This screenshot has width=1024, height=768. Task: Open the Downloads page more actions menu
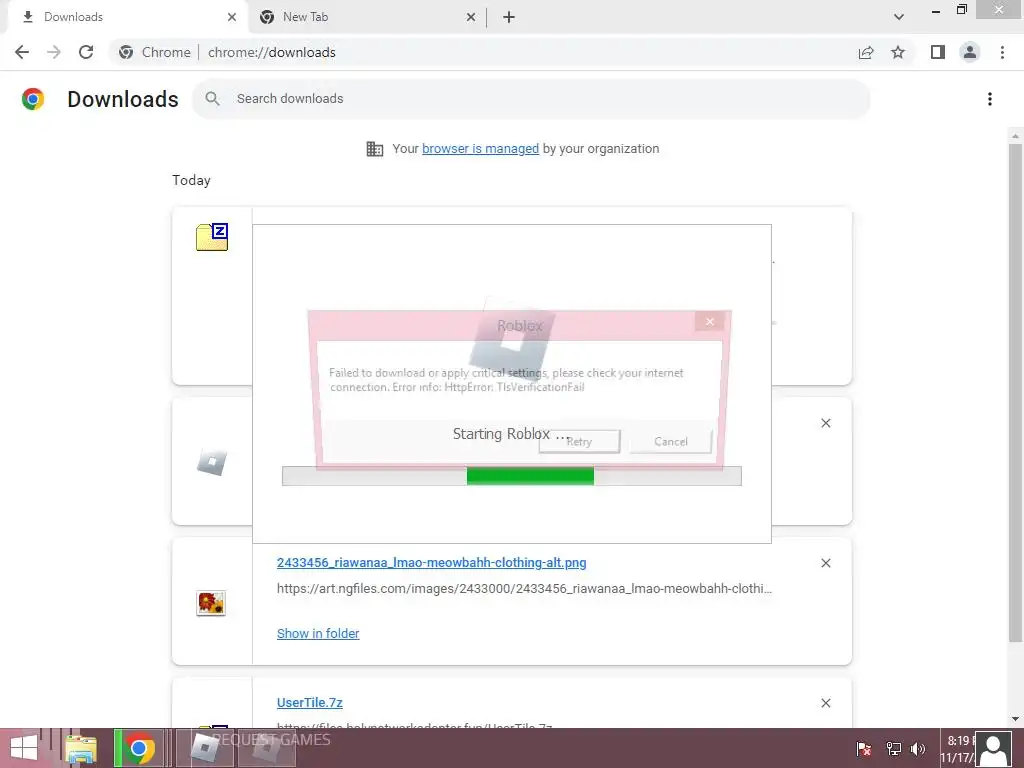(x=990, y=99)
